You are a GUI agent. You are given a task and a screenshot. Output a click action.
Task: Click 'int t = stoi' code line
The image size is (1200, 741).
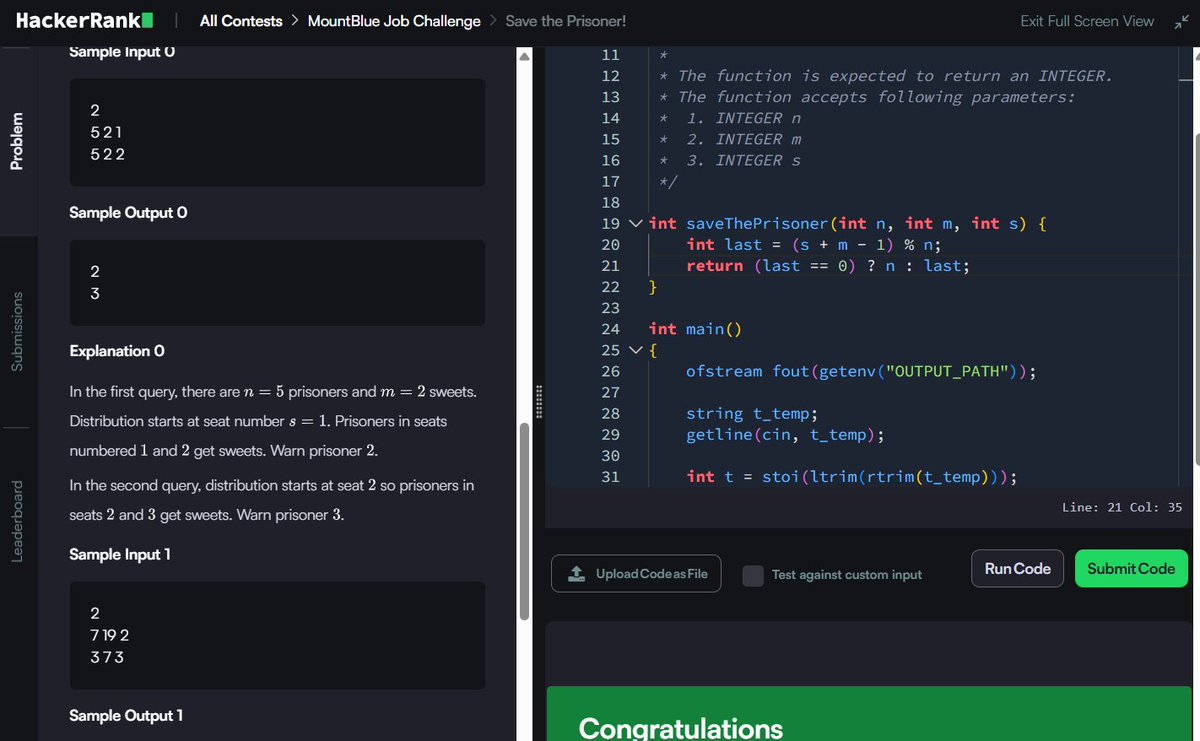click(852, 476)
